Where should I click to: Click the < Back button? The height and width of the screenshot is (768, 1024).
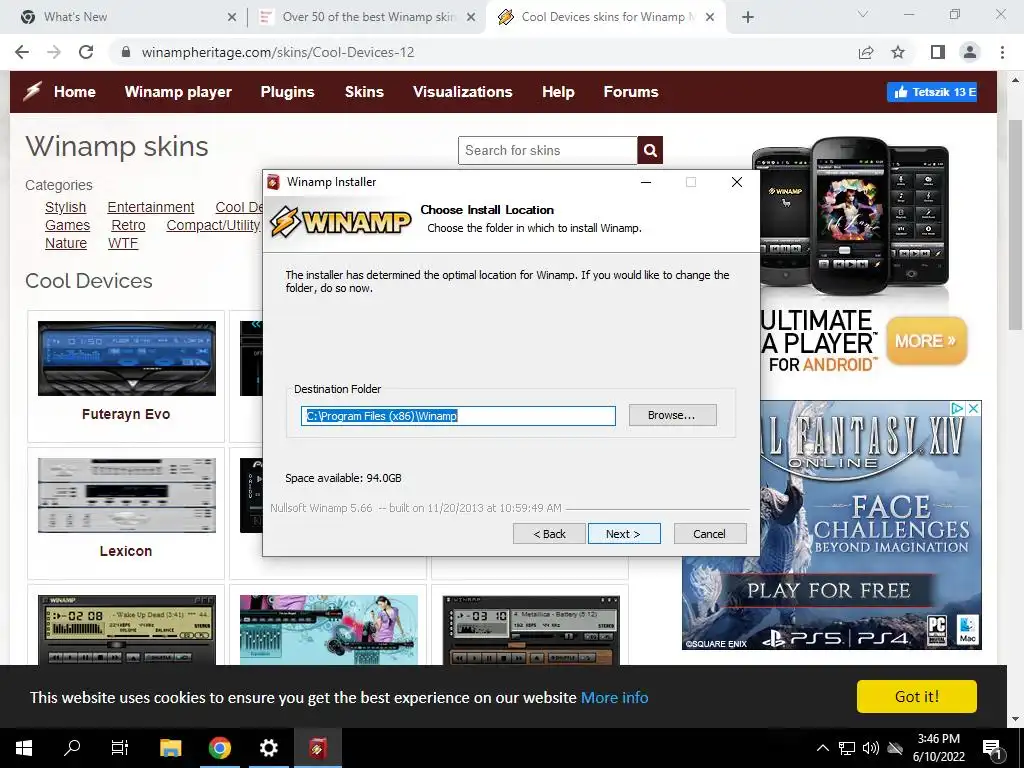(x=549, y=534)
